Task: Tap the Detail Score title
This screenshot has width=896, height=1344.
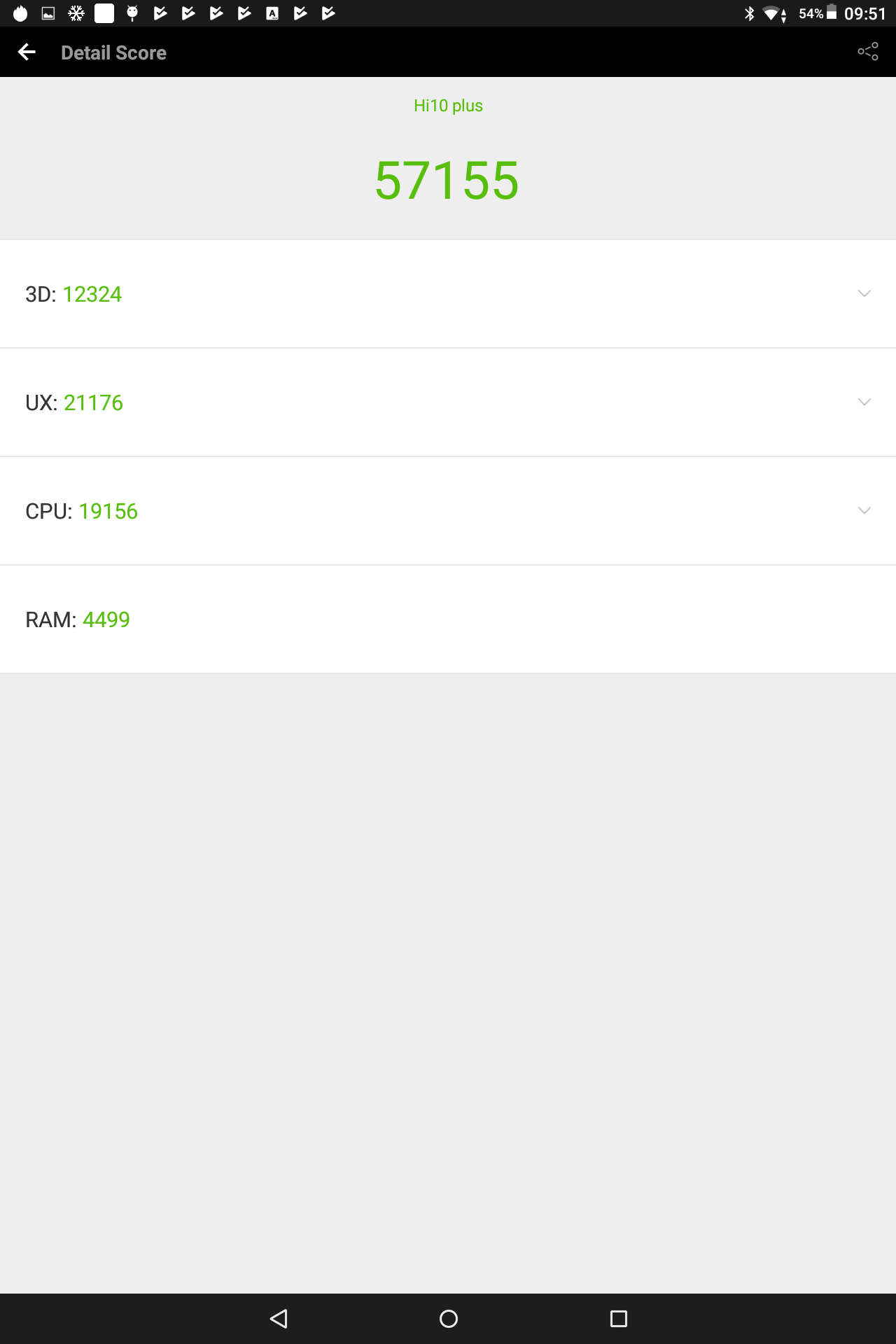Action: (x=113, y=52)
